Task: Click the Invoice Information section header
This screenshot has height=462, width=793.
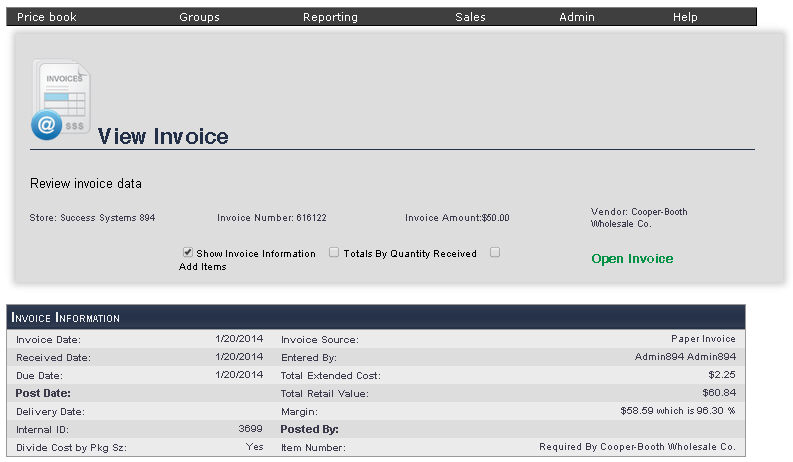Action: (x=66, y=318)
